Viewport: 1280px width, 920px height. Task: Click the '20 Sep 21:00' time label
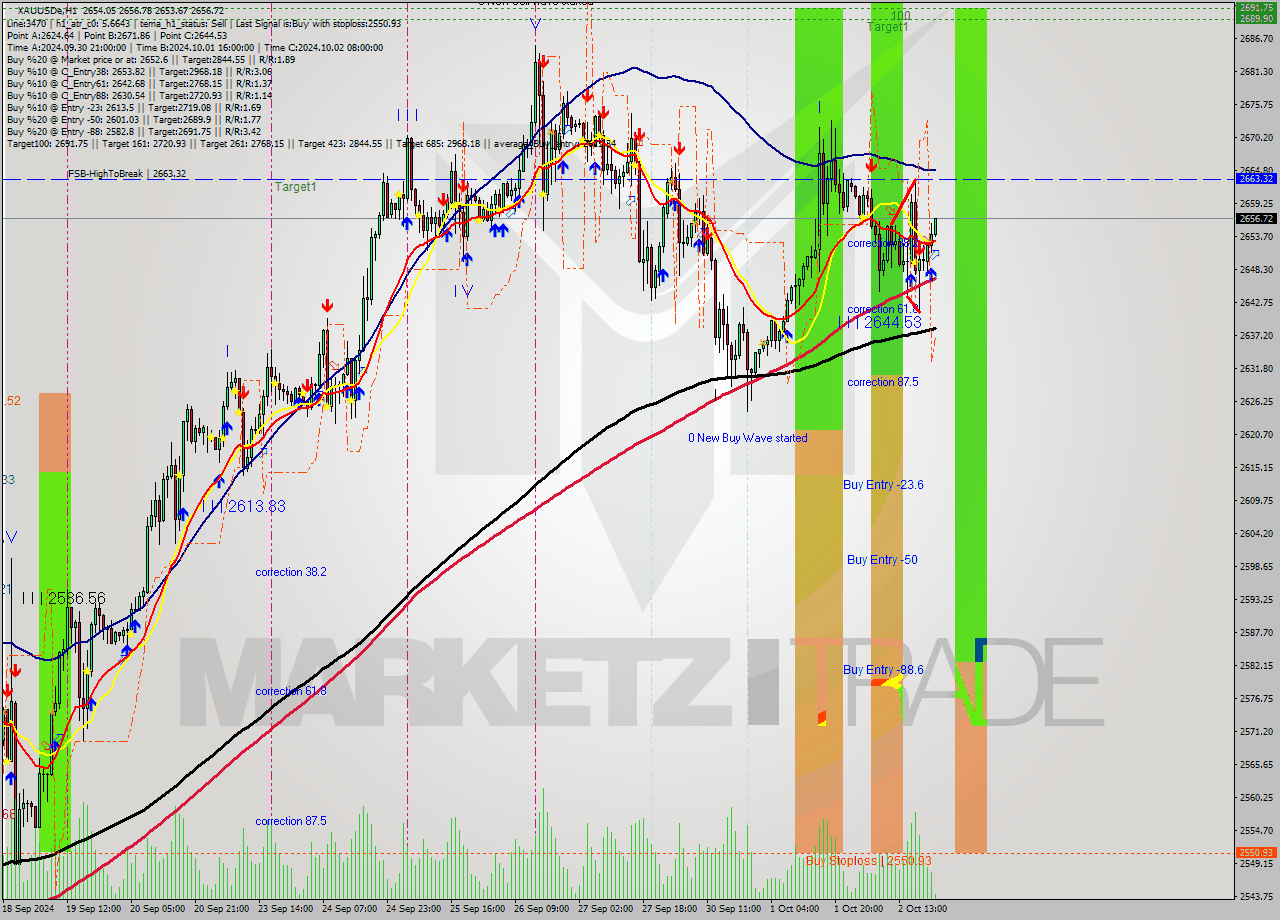(x=223, y=909)
